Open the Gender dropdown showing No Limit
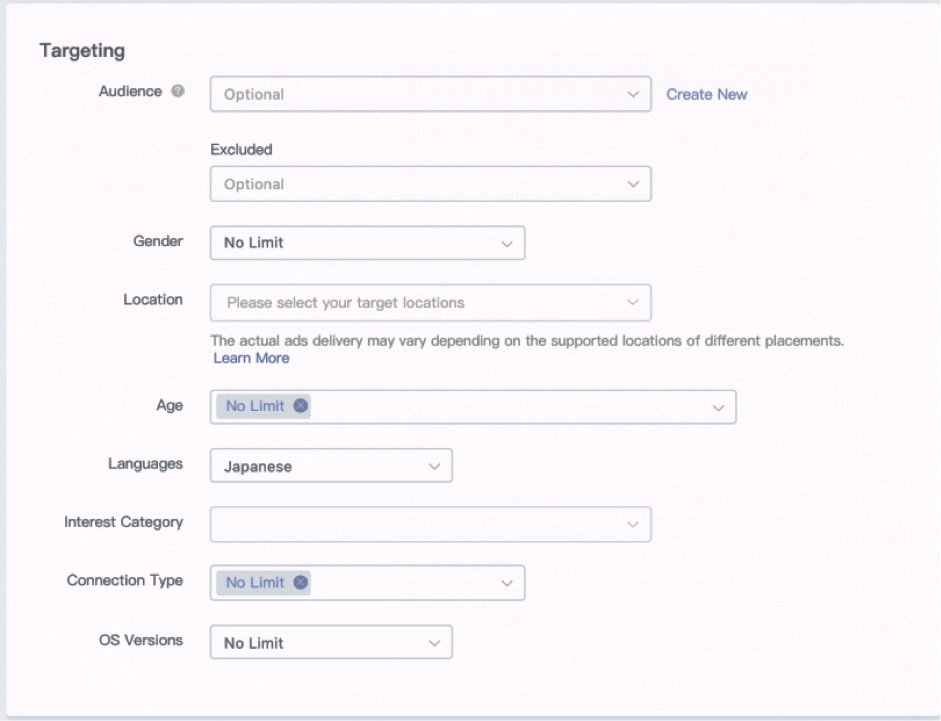The image size is (941, 721). coord(367,243)
